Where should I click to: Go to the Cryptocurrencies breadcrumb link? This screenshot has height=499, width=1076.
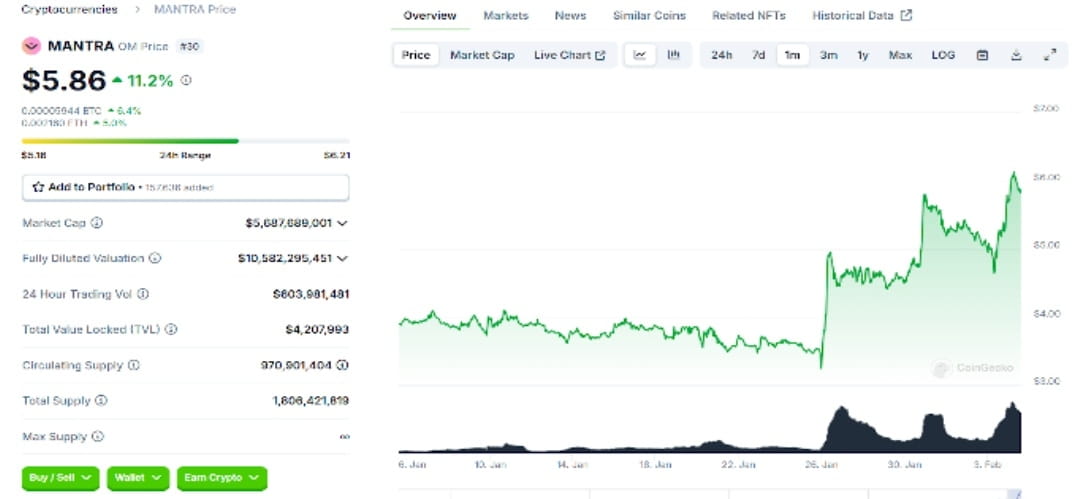tap(69, 10)
